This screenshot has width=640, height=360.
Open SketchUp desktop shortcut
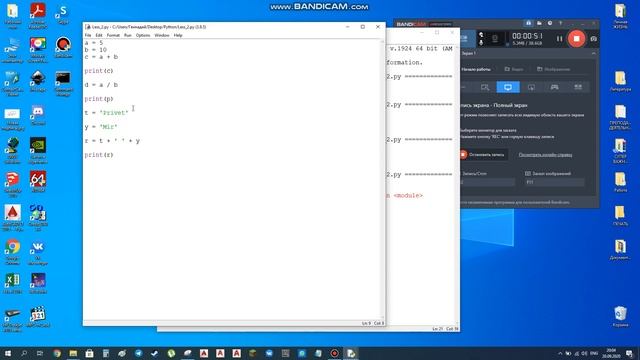(x=13, y=184)
